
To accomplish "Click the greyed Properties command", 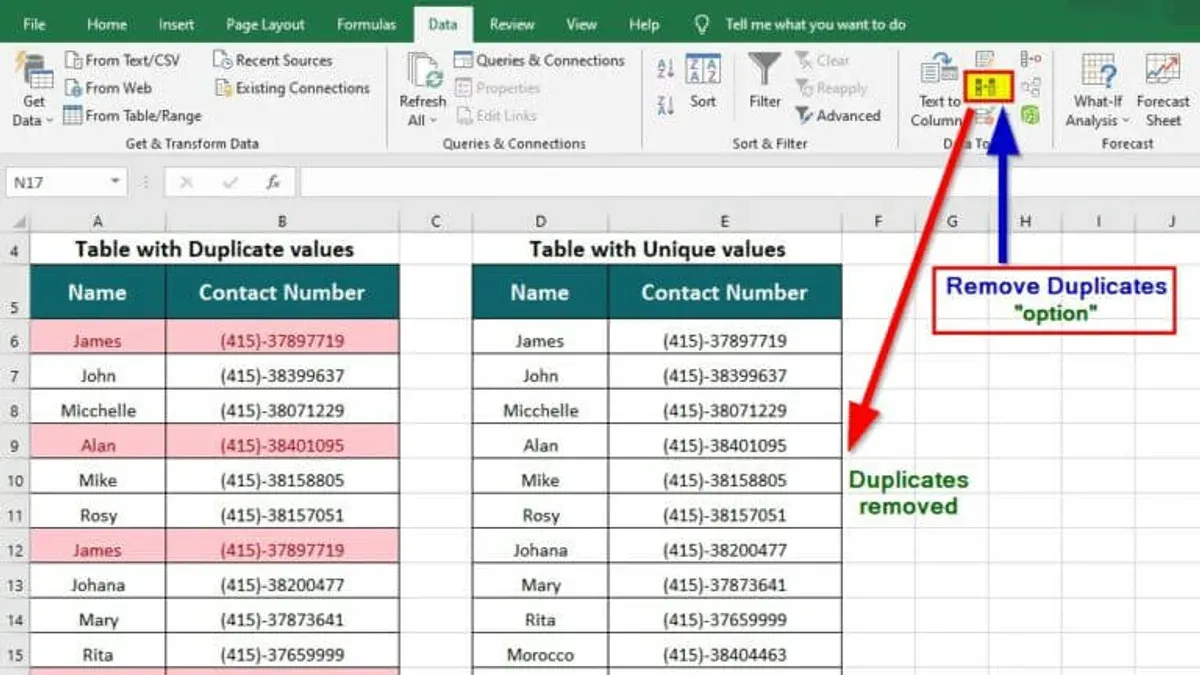I will coord(497,88).
